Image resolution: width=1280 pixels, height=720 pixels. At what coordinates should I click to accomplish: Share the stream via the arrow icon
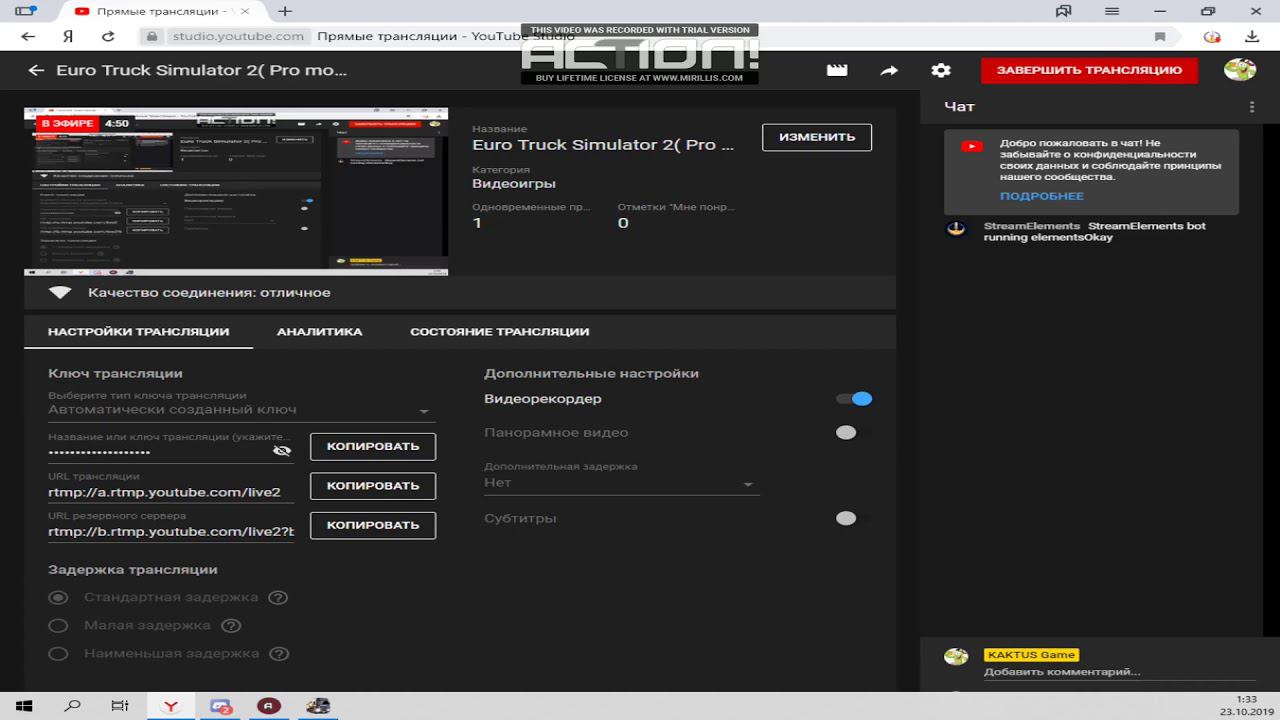point(889,71)
